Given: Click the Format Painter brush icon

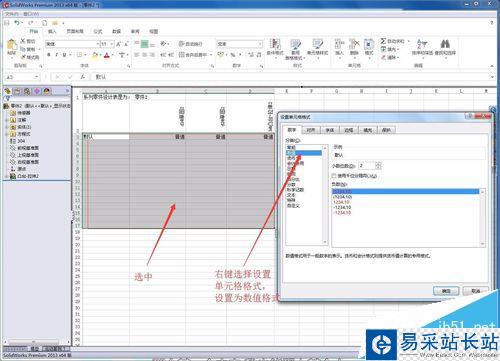Looking at the screenshot, I should point(23,57).
